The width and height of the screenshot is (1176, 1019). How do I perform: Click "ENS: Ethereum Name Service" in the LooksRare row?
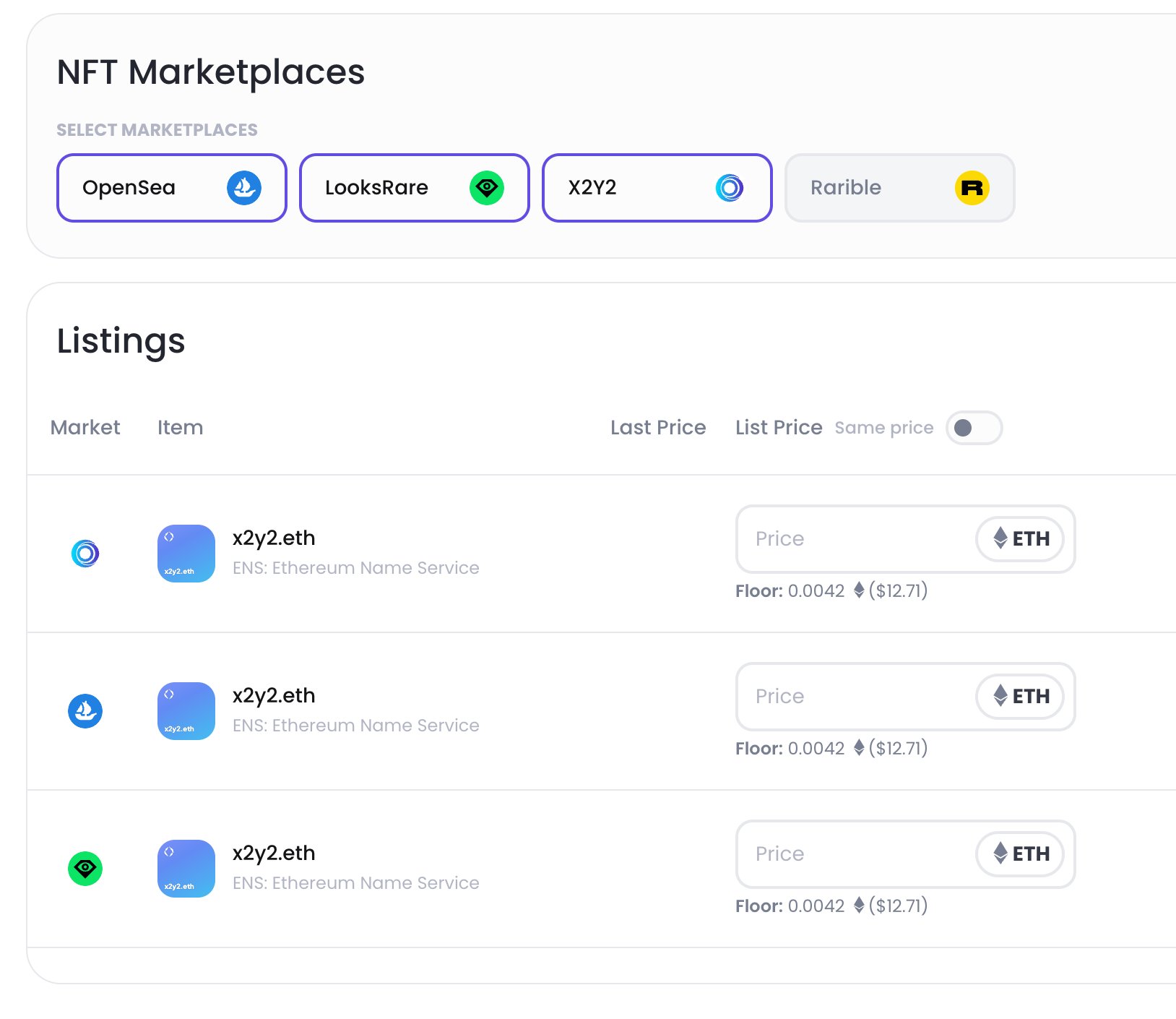(356, 883)
